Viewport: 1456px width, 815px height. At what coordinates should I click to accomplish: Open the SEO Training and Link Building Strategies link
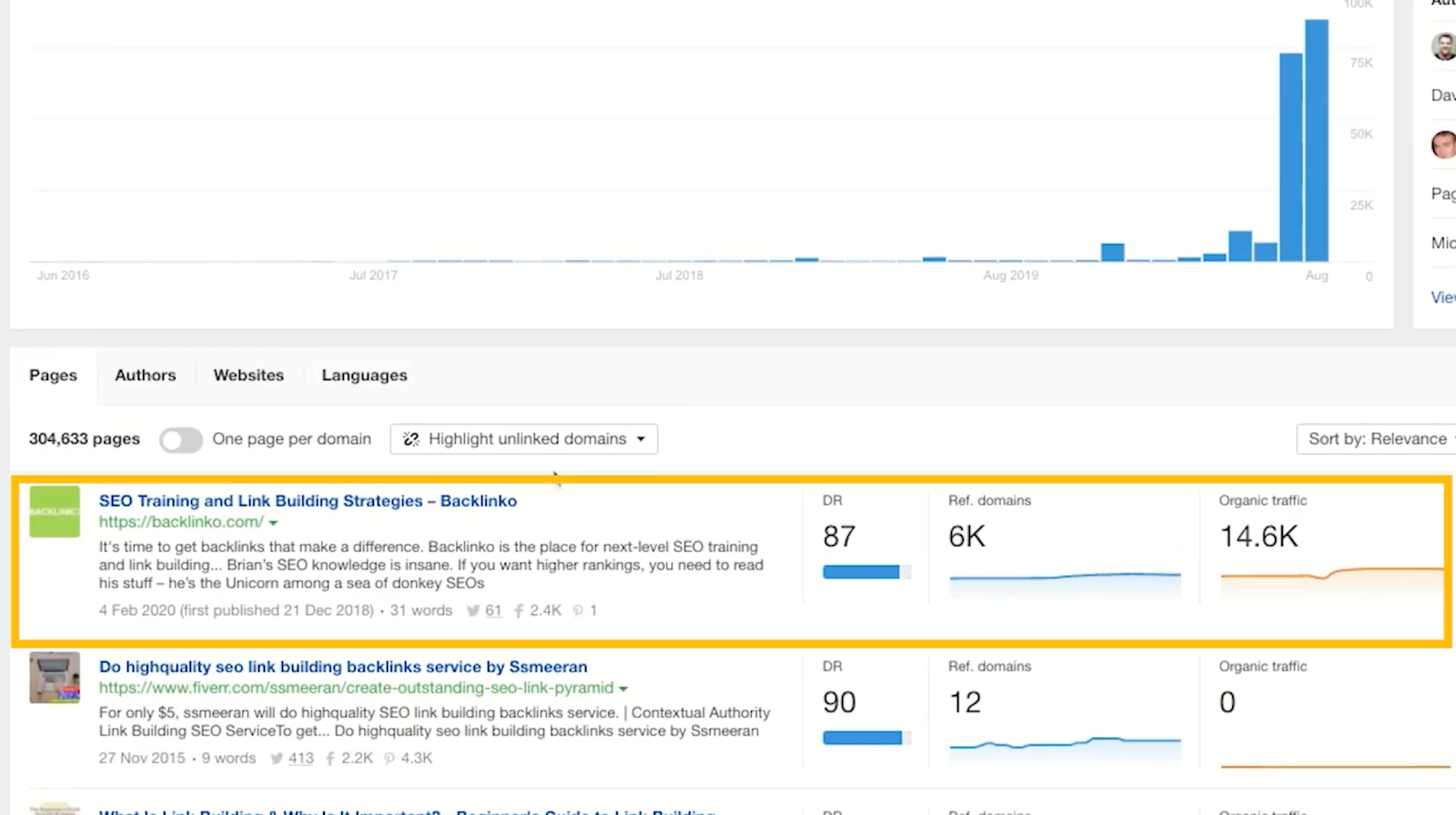point(308,501)
